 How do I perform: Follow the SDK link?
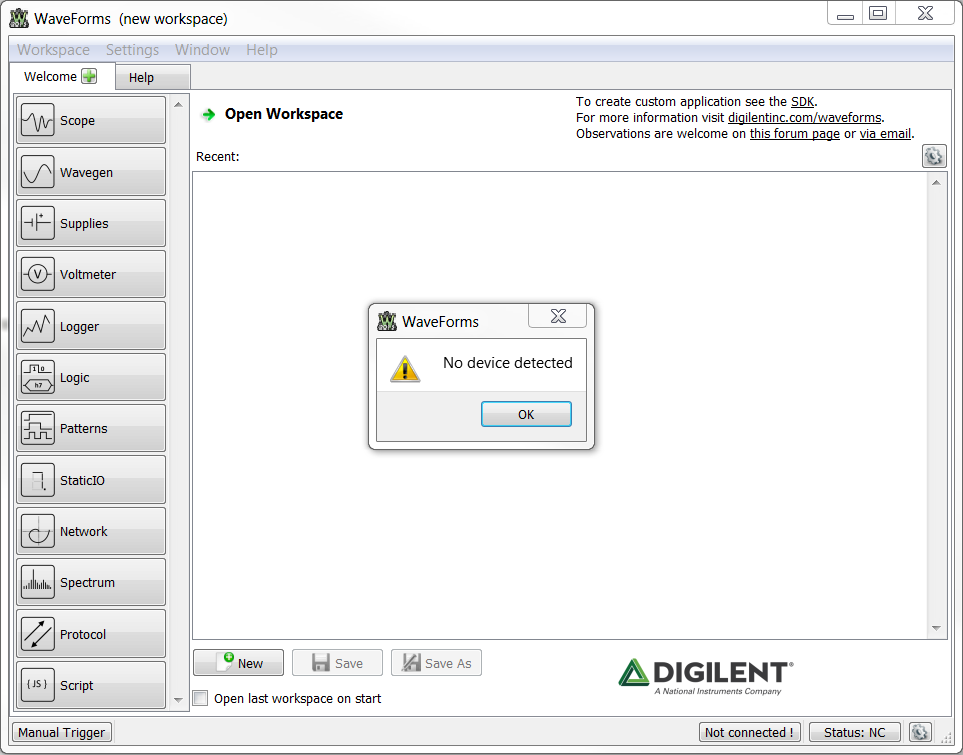pos(803,101)
